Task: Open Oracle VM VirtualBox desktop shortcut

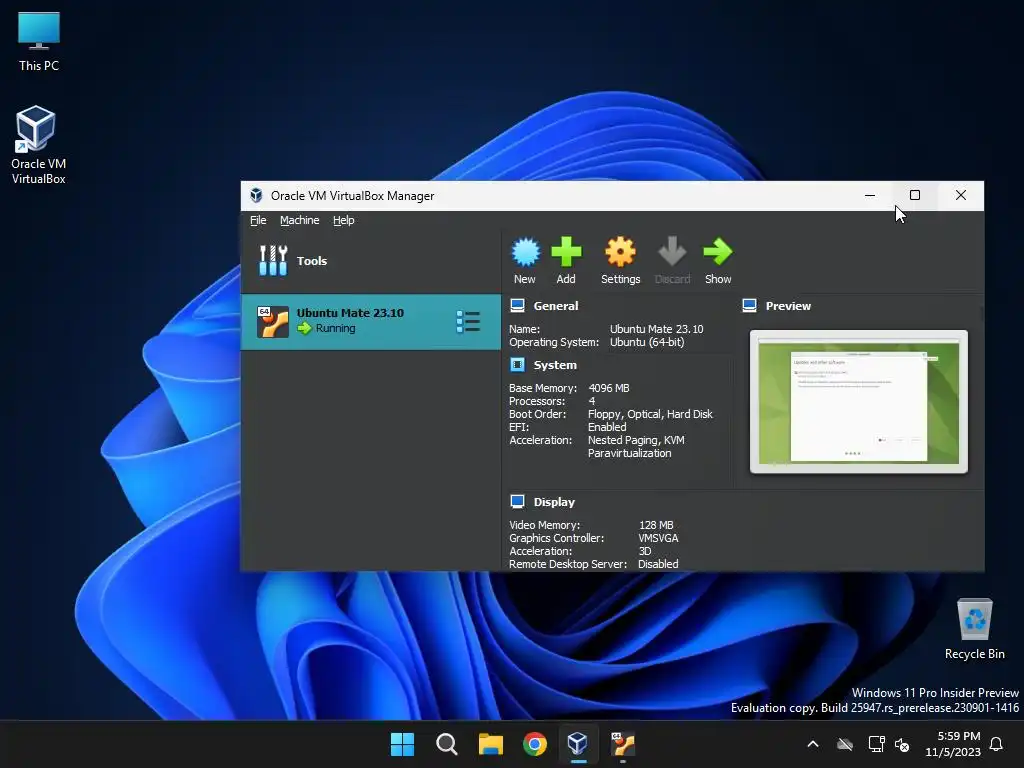Action: click(x=38, y=145)
